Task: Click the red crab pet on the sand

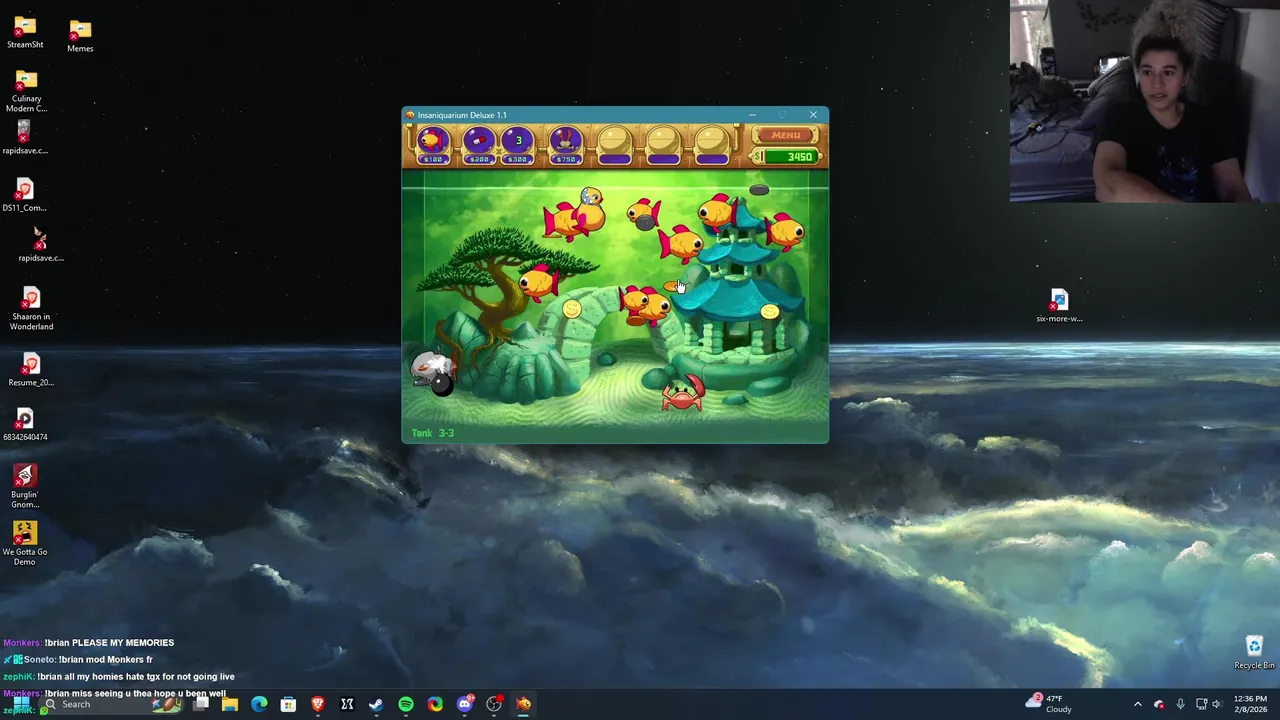Action: tap(683, 393)
